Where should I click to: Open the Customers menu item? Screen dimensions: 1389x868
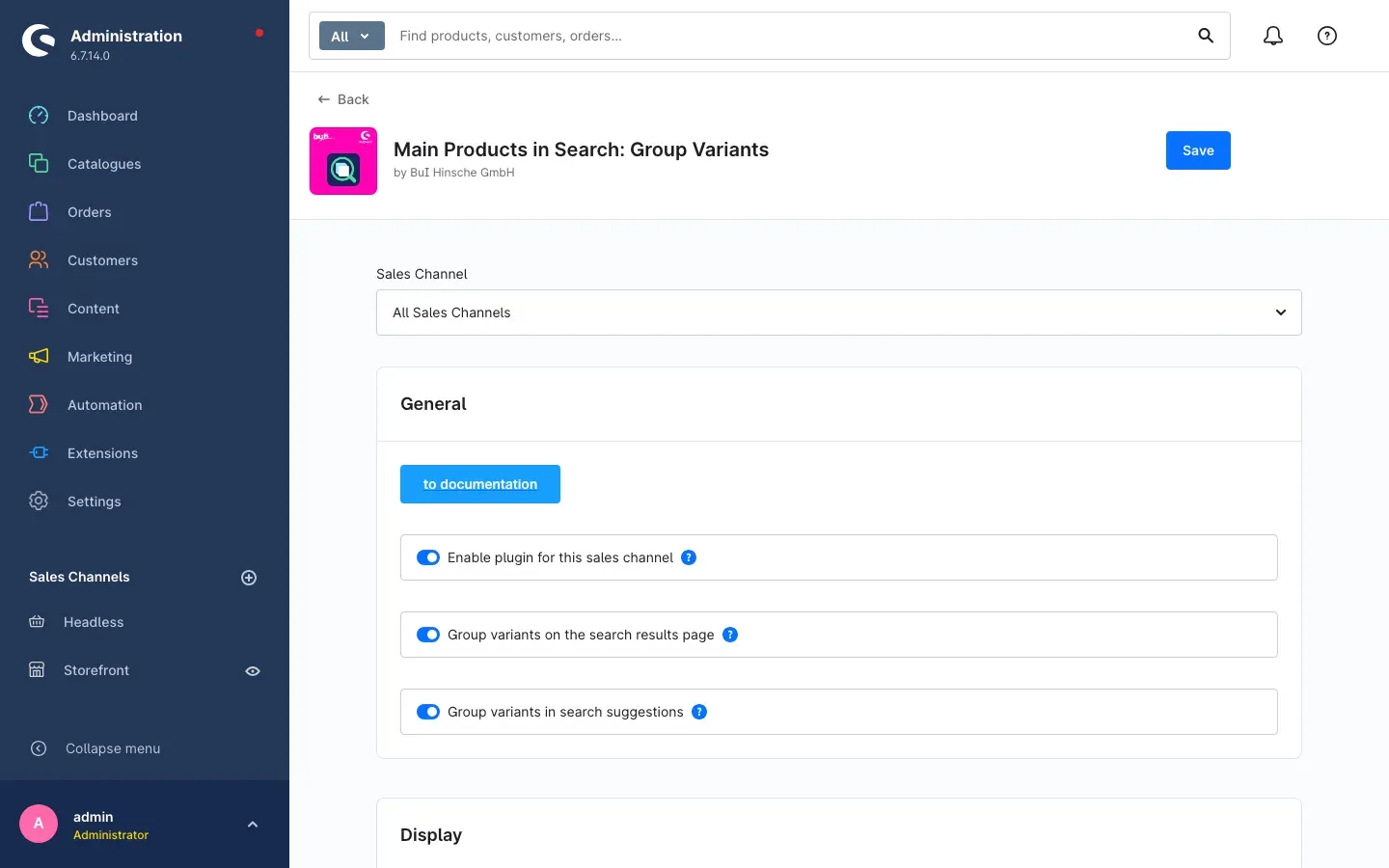[x=102, y=260]
